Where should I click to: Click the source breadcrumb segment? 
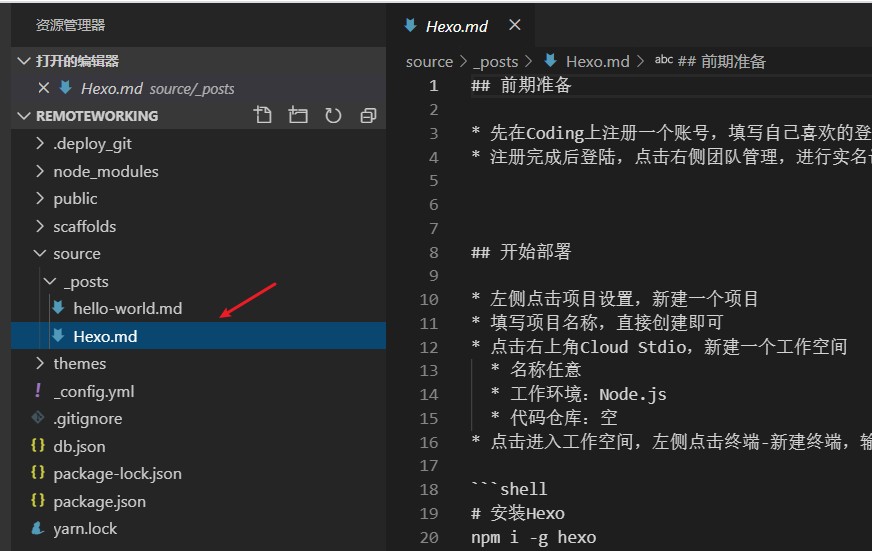tap(429, 61)
